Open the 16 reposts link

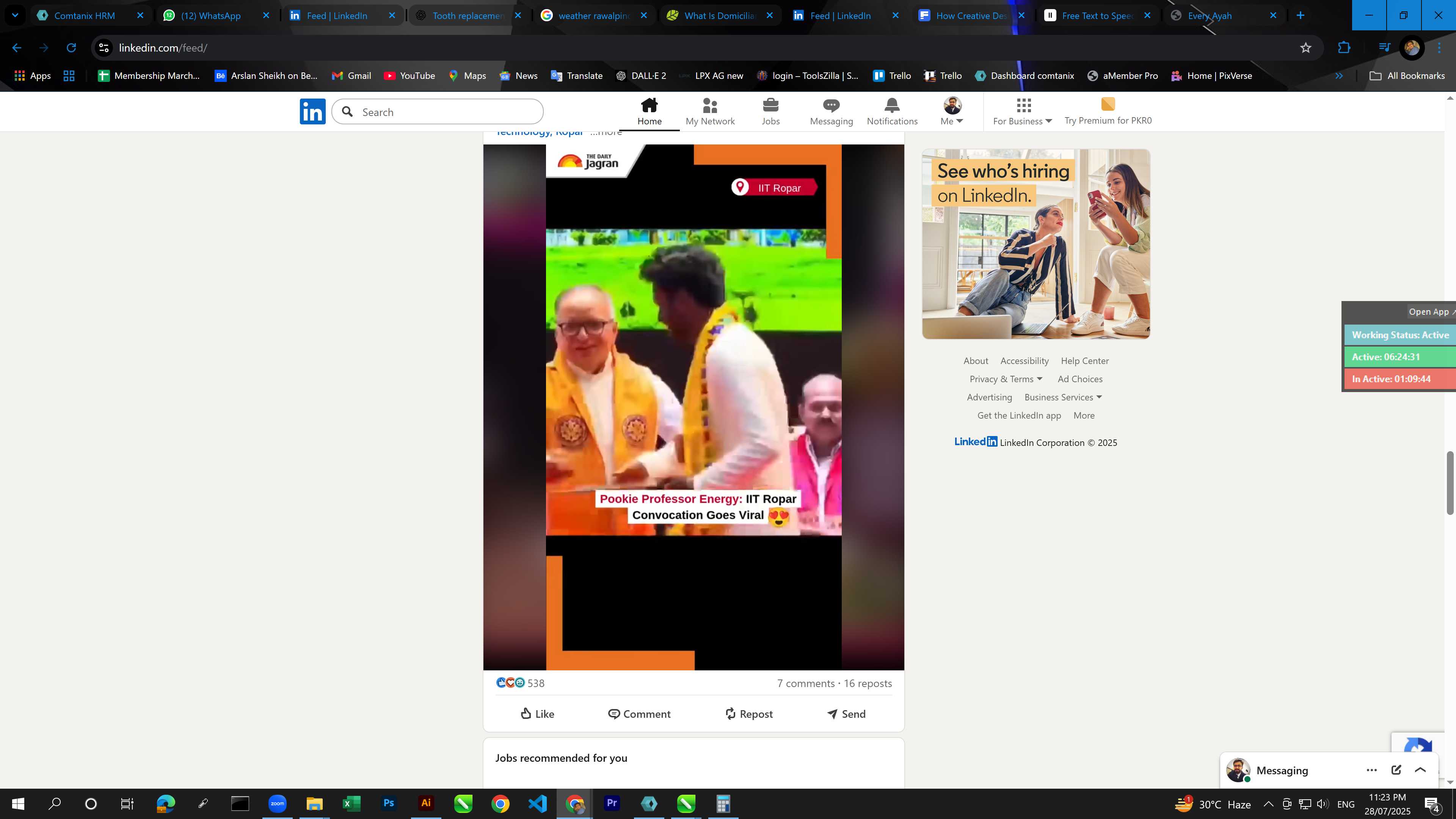tap(868, 683)
